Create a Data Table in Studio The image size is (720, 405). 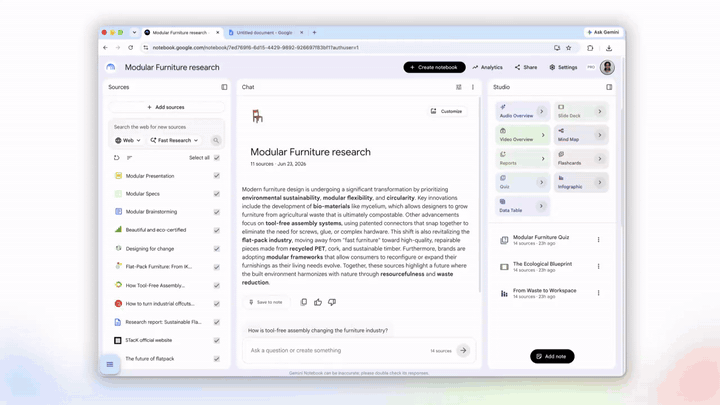pos(523,206)
